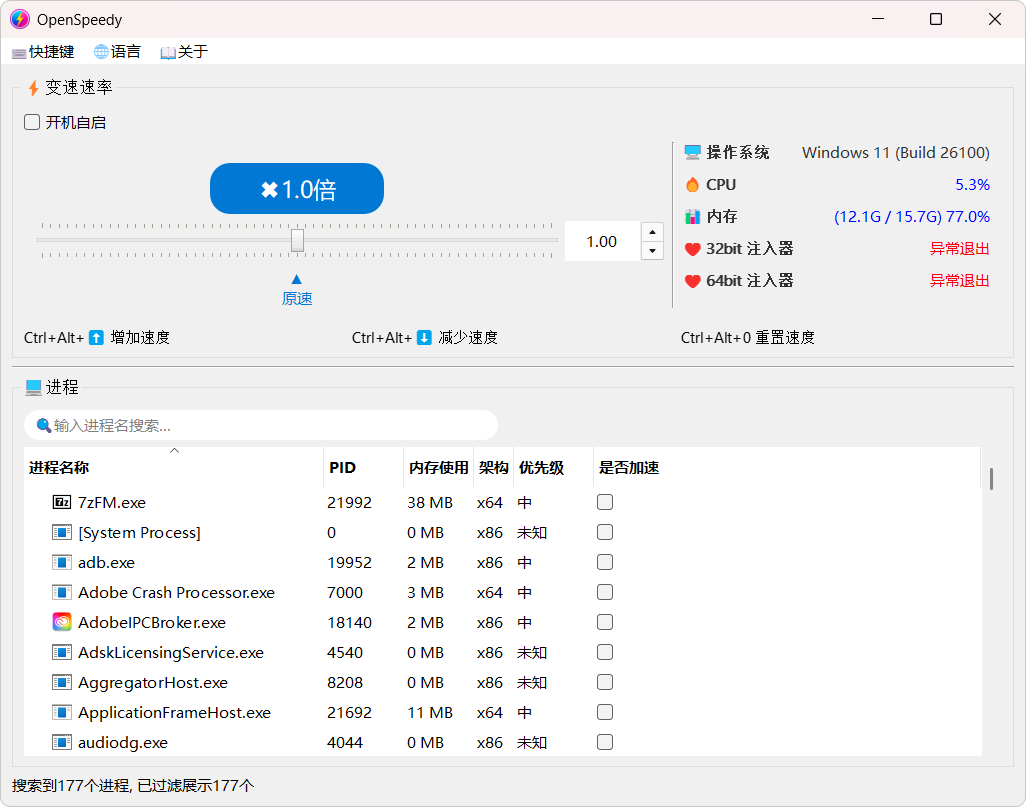The width and height of the screenshot is (1026, 807).
Task: Open the 快捷键 shortcuts menu
Action: point(43,52)
